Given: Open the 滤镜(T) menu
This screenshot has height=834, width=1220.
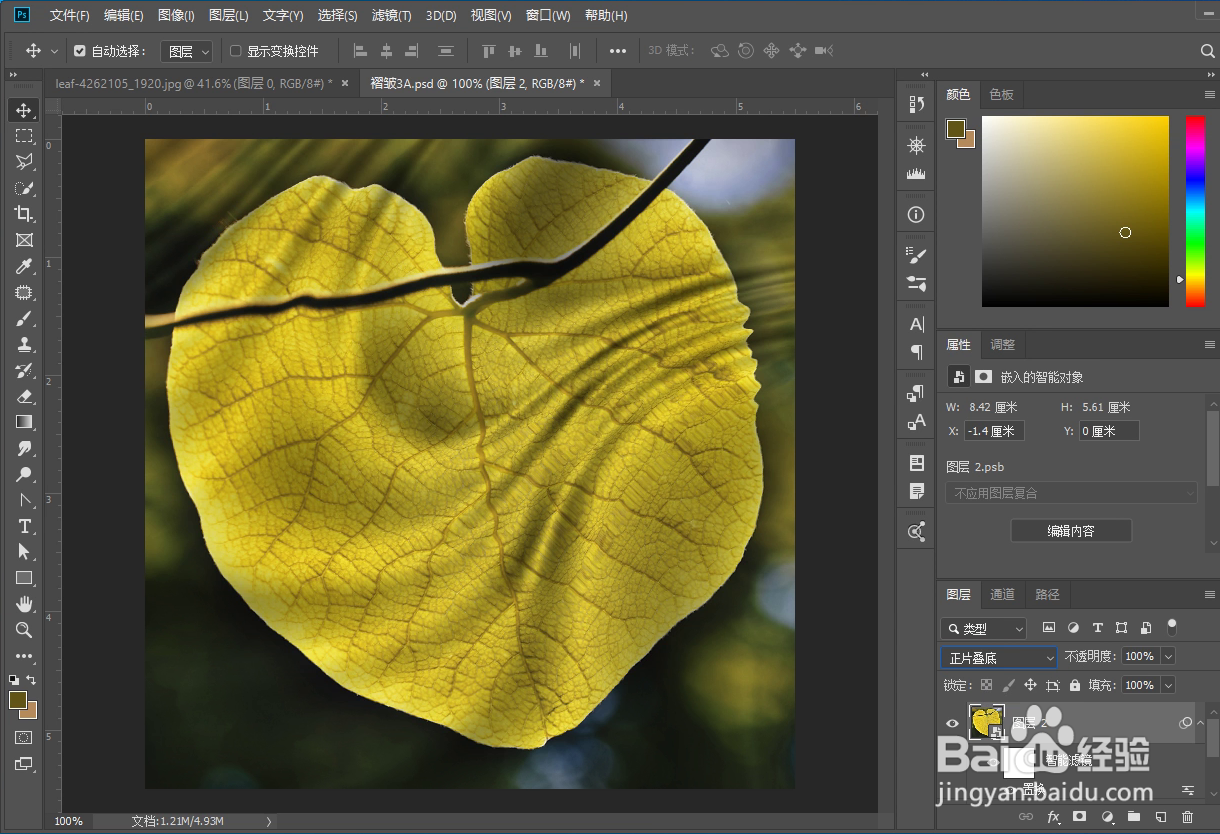Looking at the screenshot, I should (x=391, y=15).
